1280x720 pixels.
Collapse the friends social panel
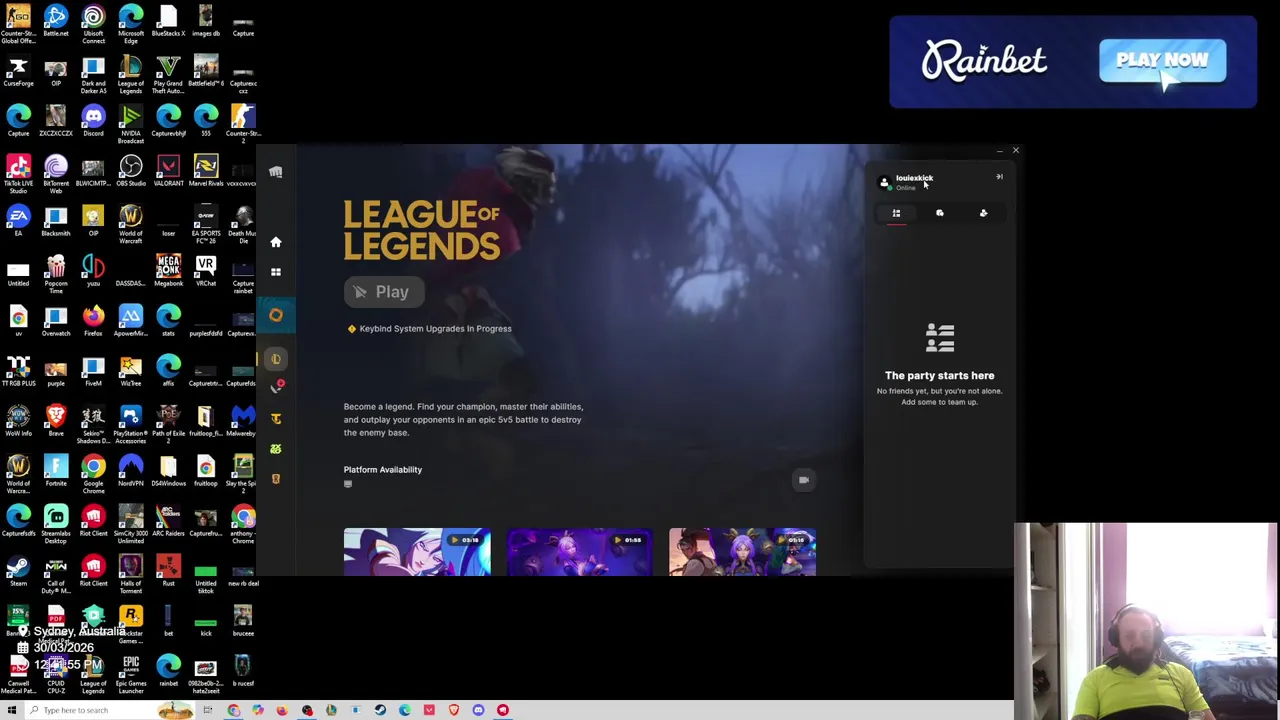tap(999, 177)
